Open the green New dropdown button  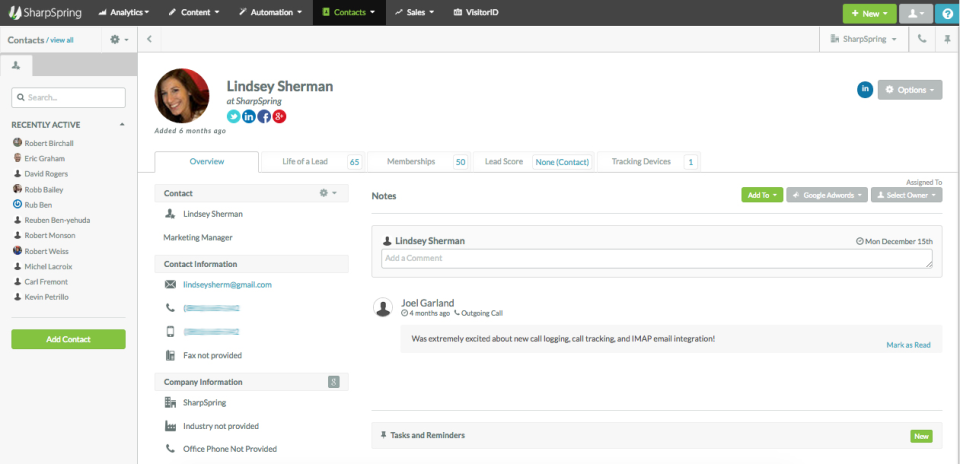pos(869,13)
